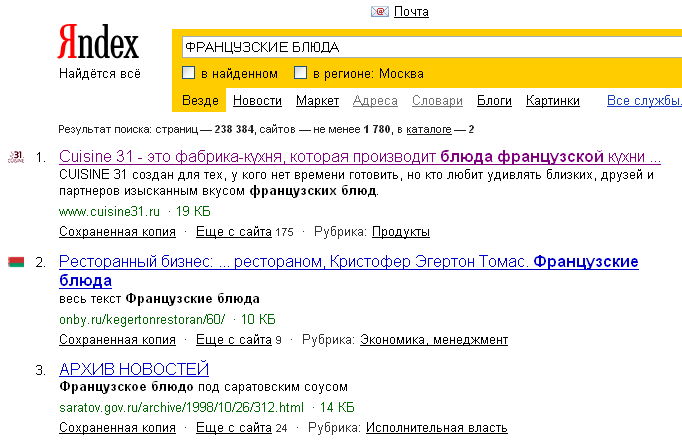Show more results from cuisine31.ru site
682x440 pixels.
coord(234,231)
